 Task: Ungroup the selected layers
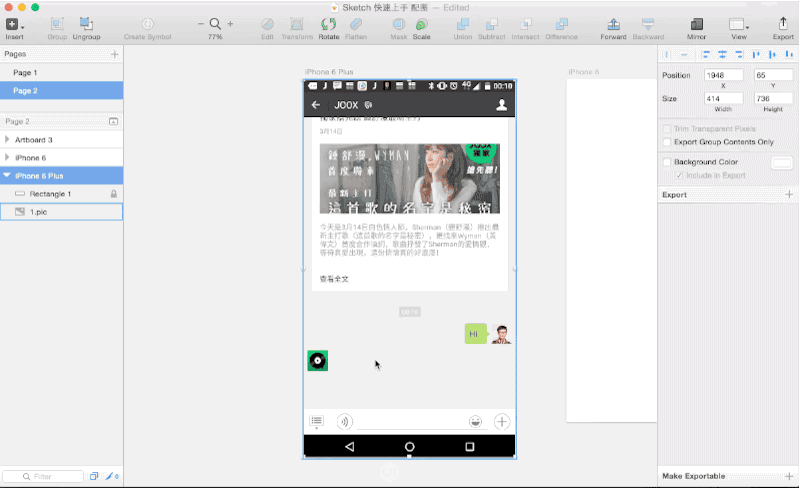pyautogui.click(x=86, y=24)
